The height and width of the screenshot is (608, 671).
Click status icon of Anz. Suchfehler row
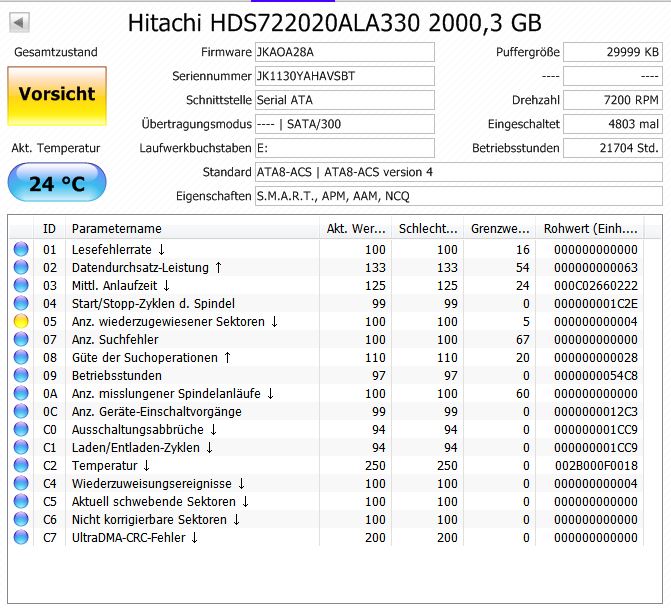pos(21,339)
